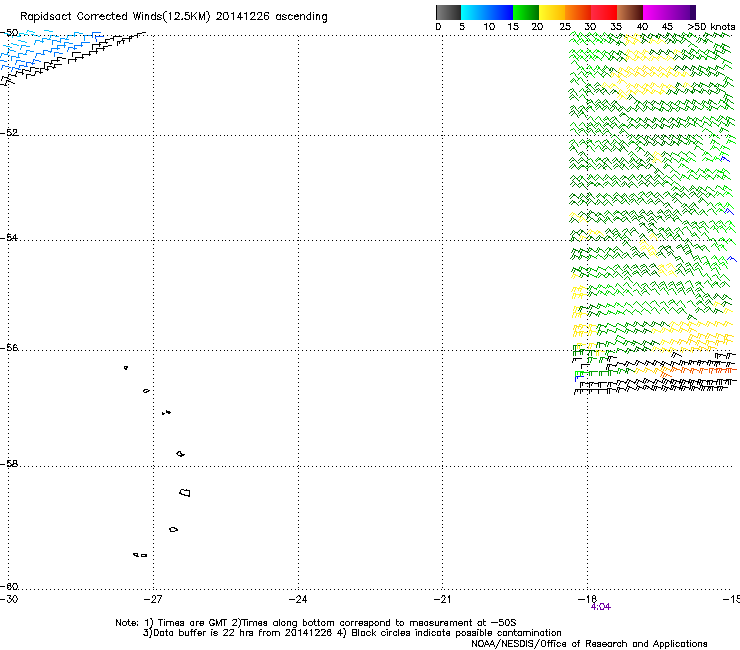Click the -56 latitude axis label

[x=9, y=348]
